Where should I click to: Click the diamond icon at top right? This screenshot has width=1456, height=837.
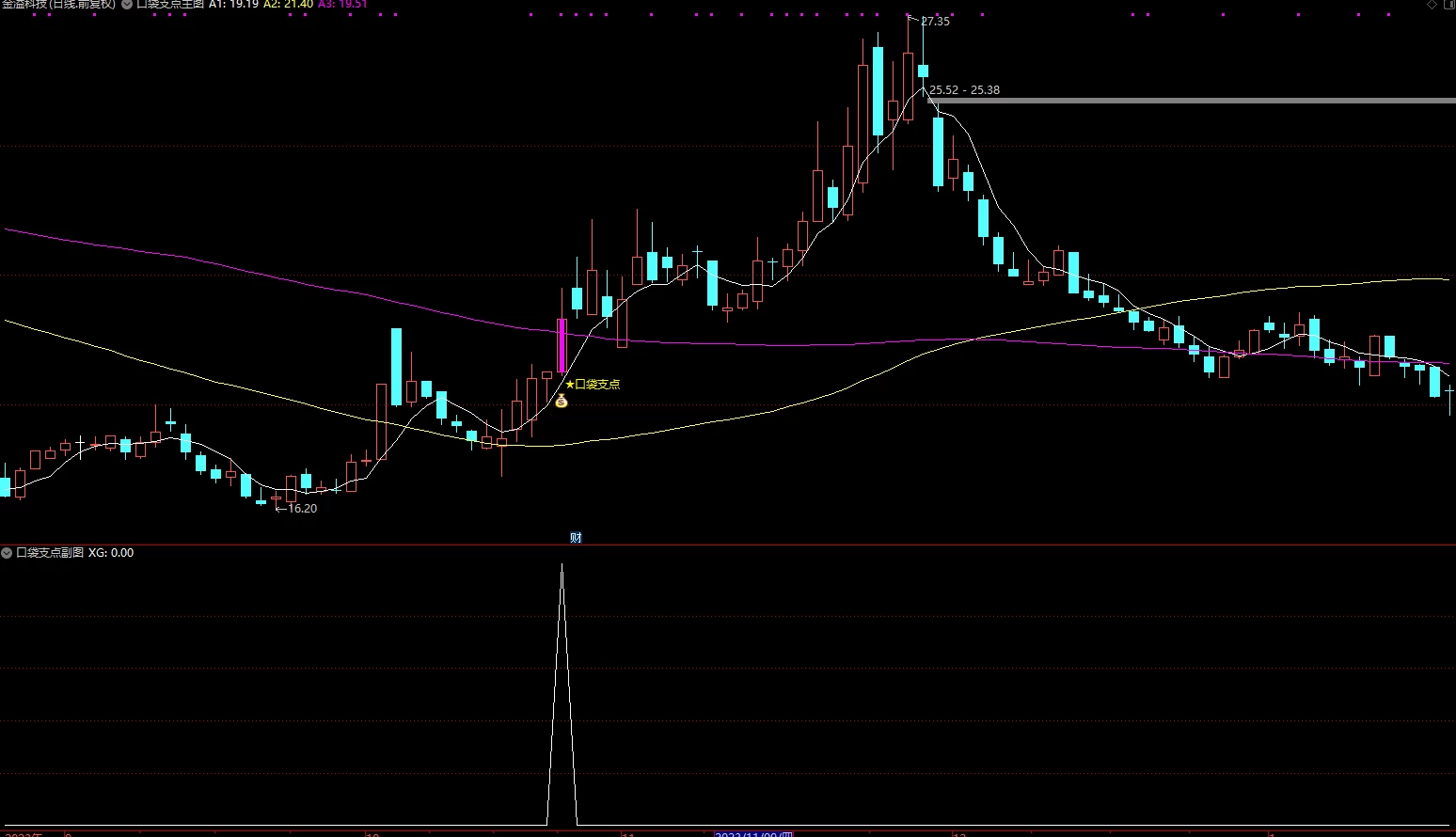click(1432, 4)
